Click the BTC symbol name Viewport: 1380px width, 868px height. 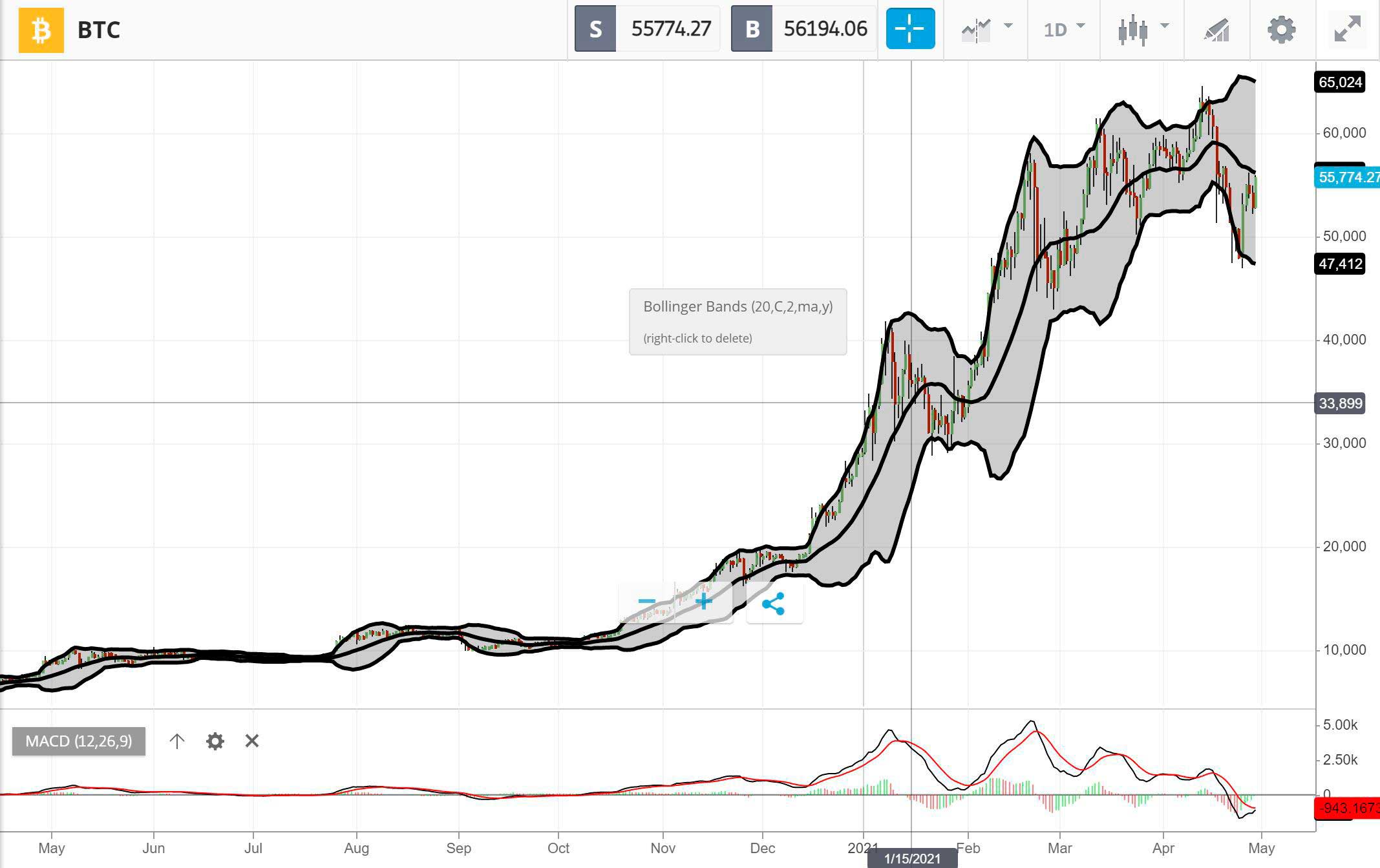(x=99, y=30)
